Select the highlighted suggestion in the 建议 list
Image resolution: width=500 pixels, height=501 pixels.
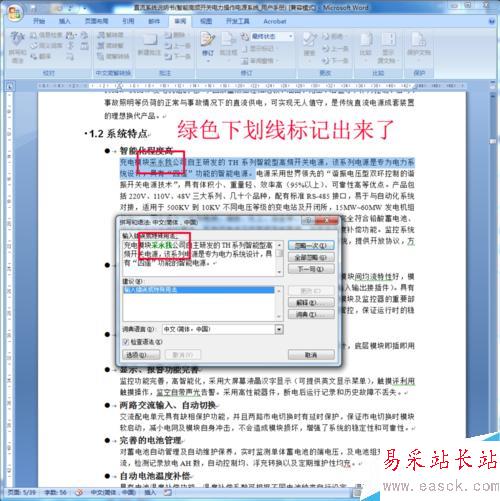point(199,290)
